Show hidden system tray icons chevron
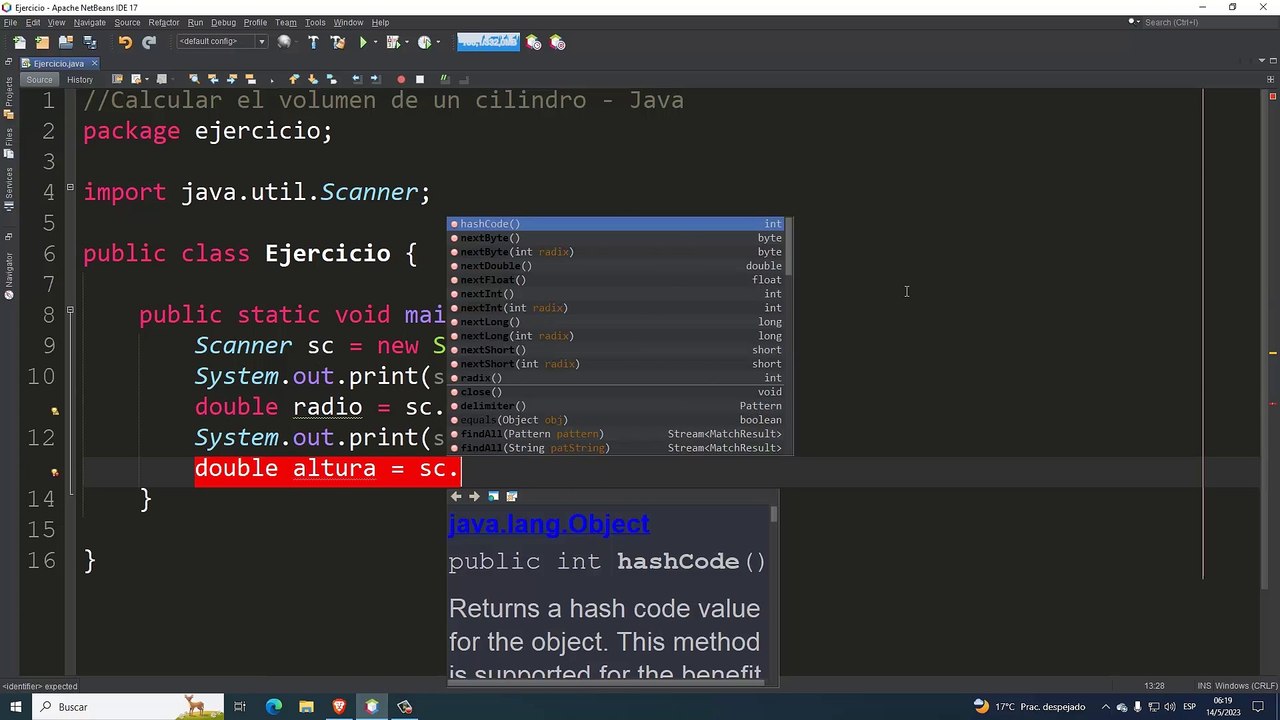 pyautogui.click(x=1106, y=707)
